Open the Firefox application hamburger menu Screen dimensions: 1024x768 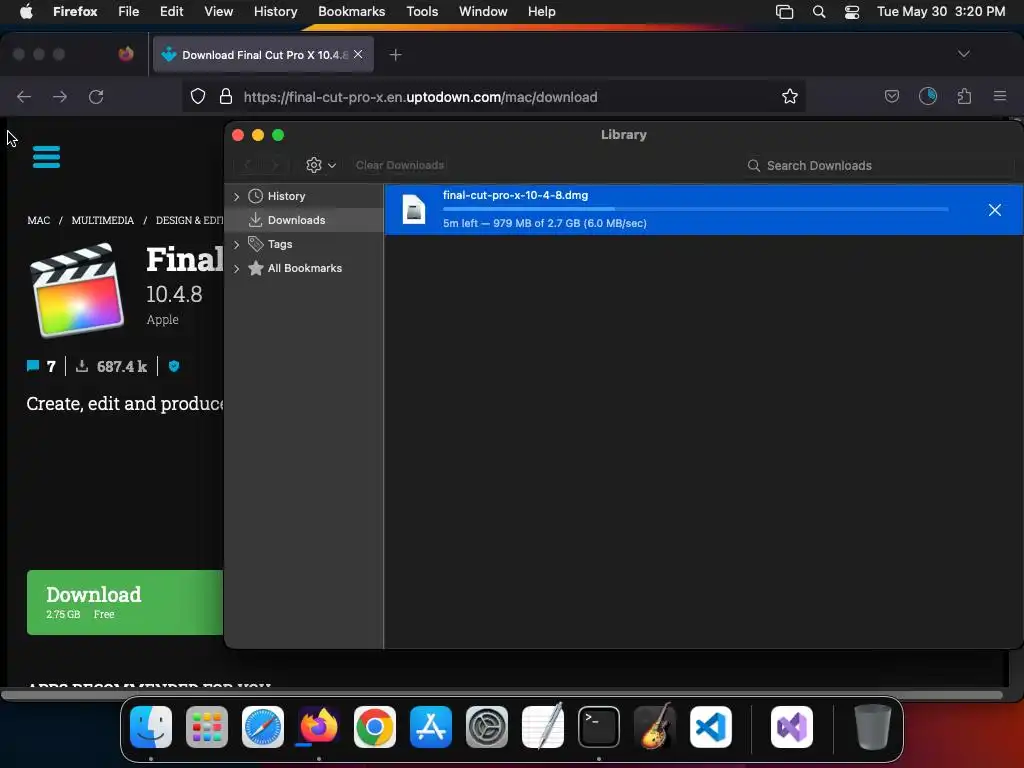click(1000, 96)
